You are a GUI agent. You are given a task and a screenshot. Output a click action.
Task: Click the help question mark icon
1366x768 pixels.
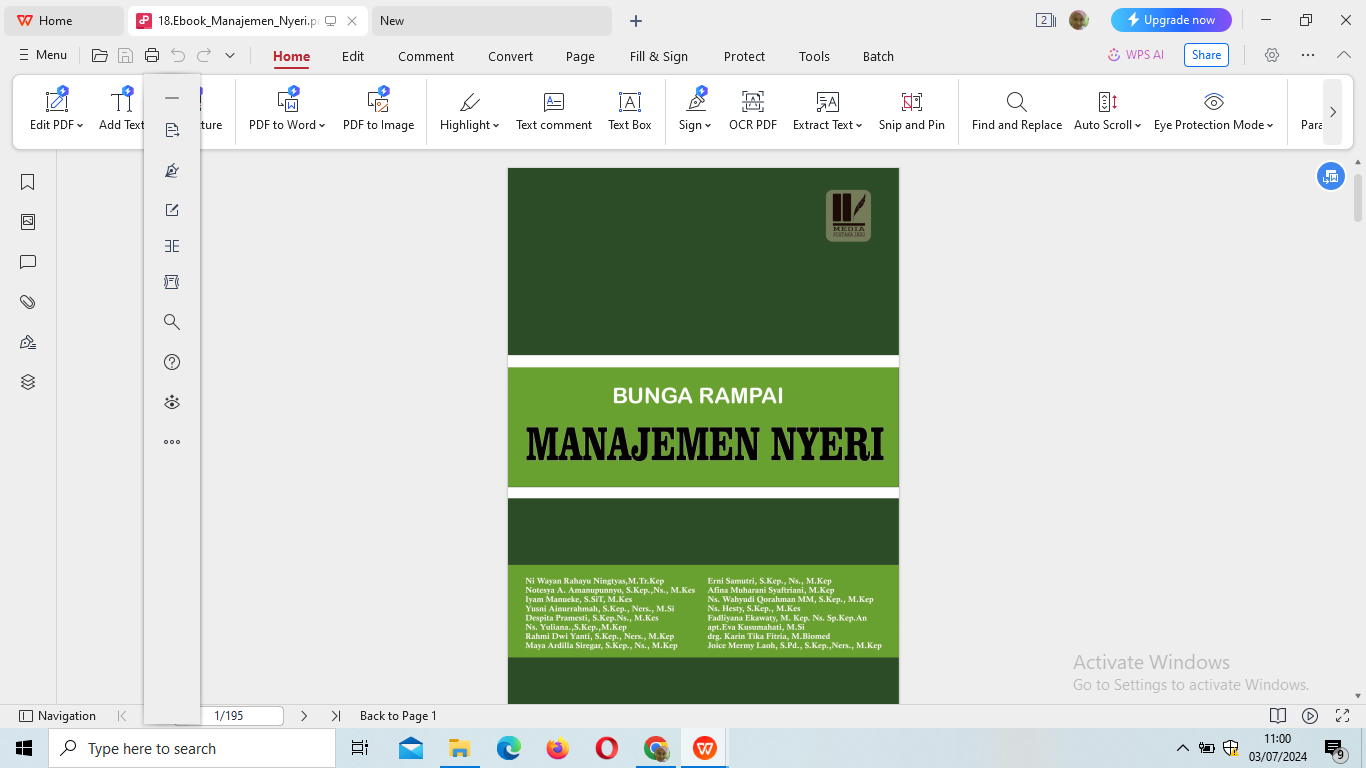[x=172, y=362]
